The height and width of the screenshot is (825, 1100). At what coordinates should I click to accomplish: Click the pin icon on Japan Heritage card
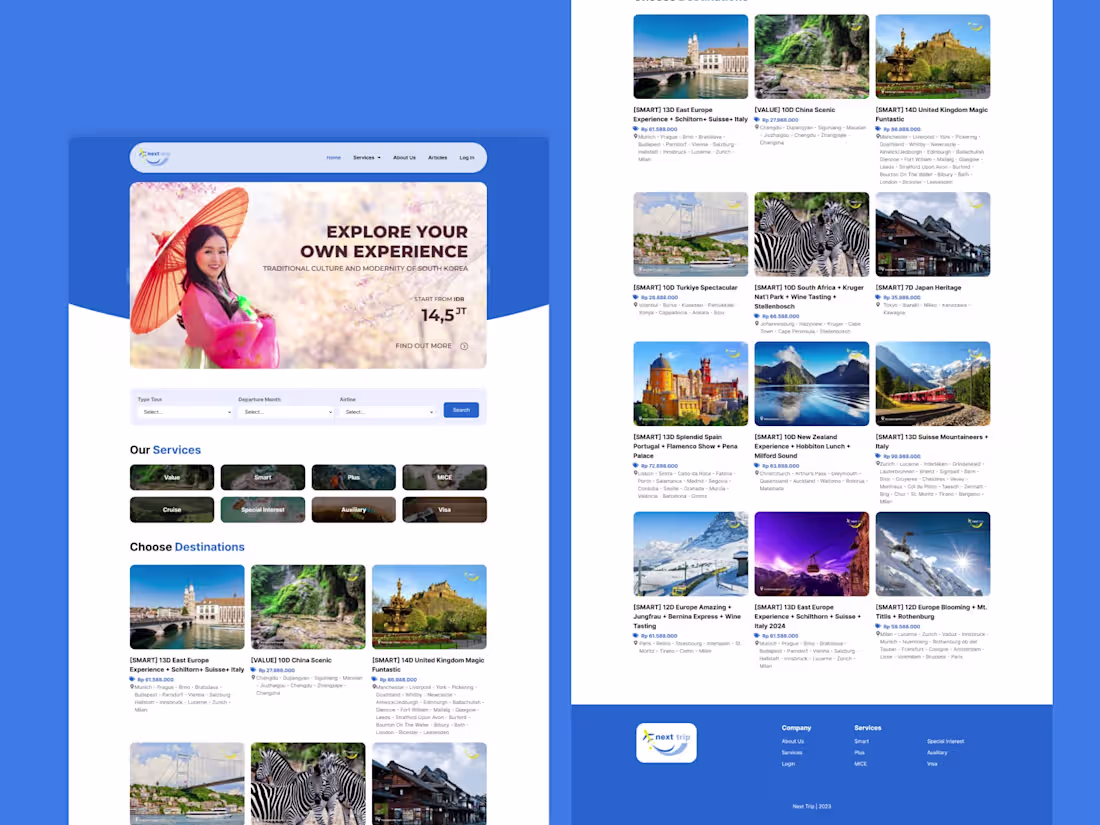pos(876,305)
